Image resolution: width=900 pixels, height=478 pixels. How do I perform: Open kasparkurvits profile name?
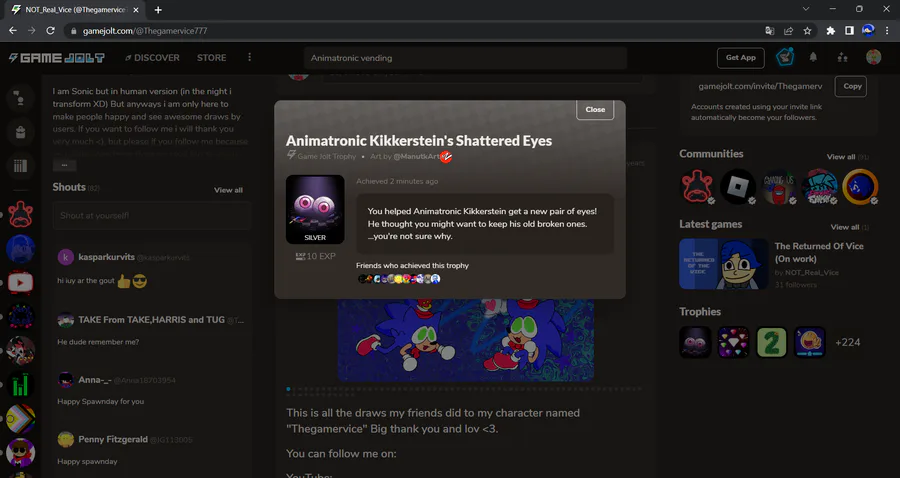click(106, 257)
